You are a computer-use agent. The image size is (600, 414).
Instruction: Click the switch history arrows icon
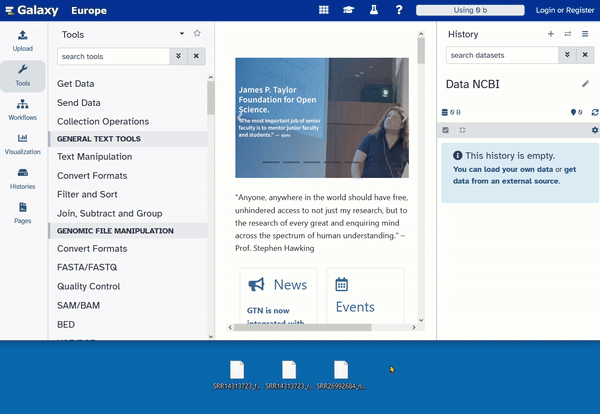[x=568, y=34]
